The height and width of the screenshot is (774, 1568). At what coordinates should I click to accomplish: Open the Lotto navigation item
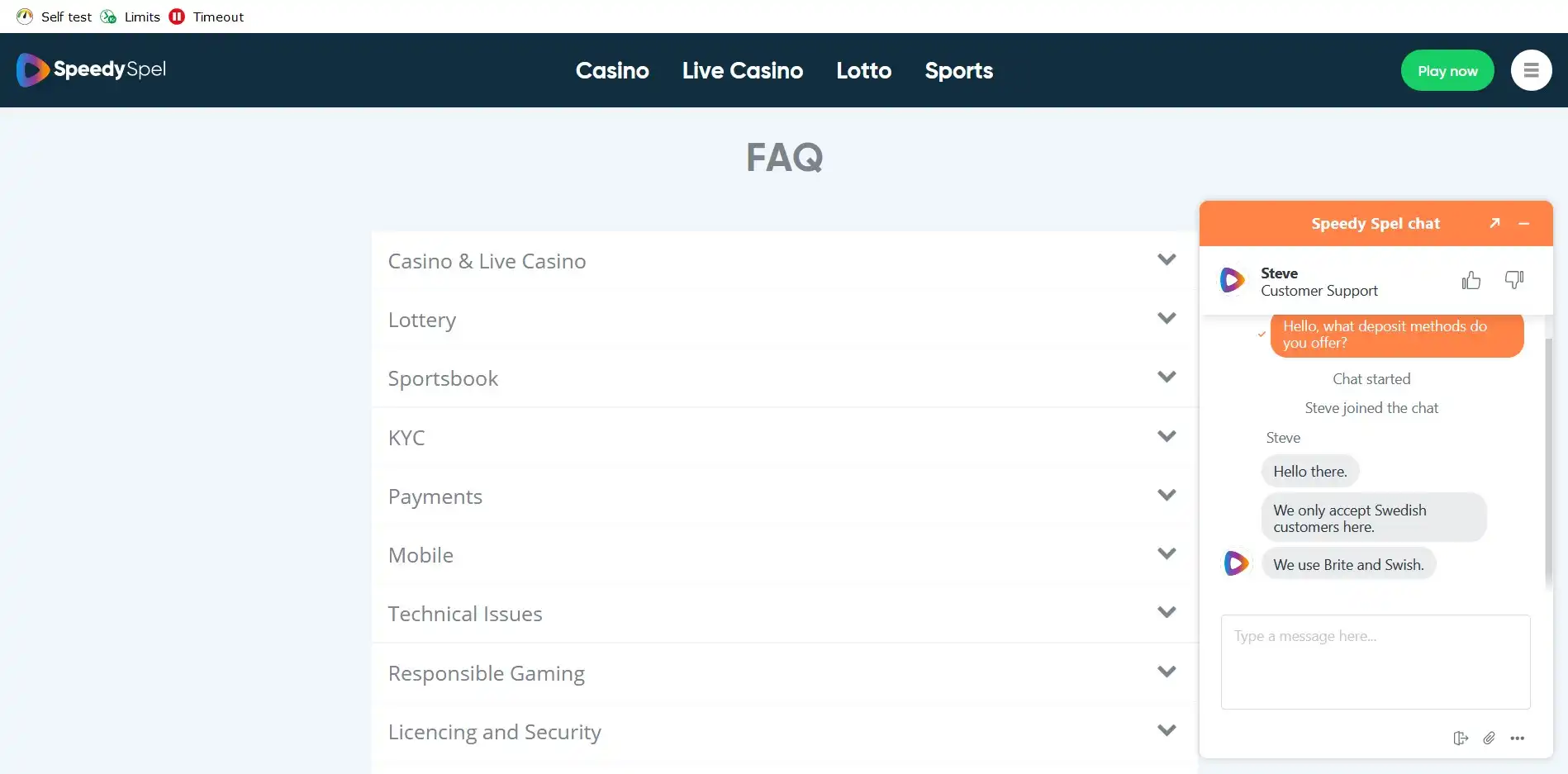[863, 70]
